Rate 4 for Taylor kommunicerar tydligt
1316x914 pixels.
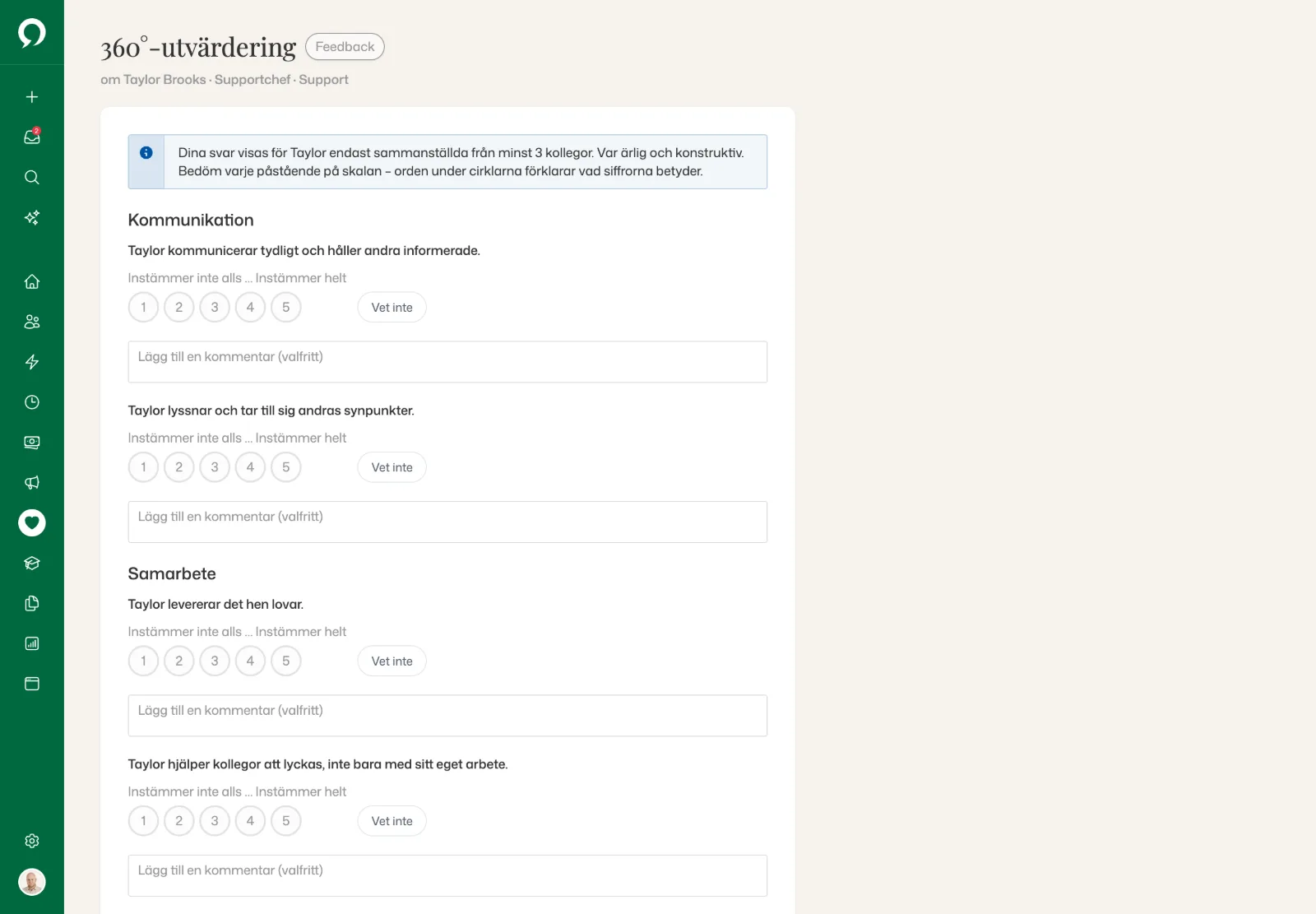click(250, 307)
